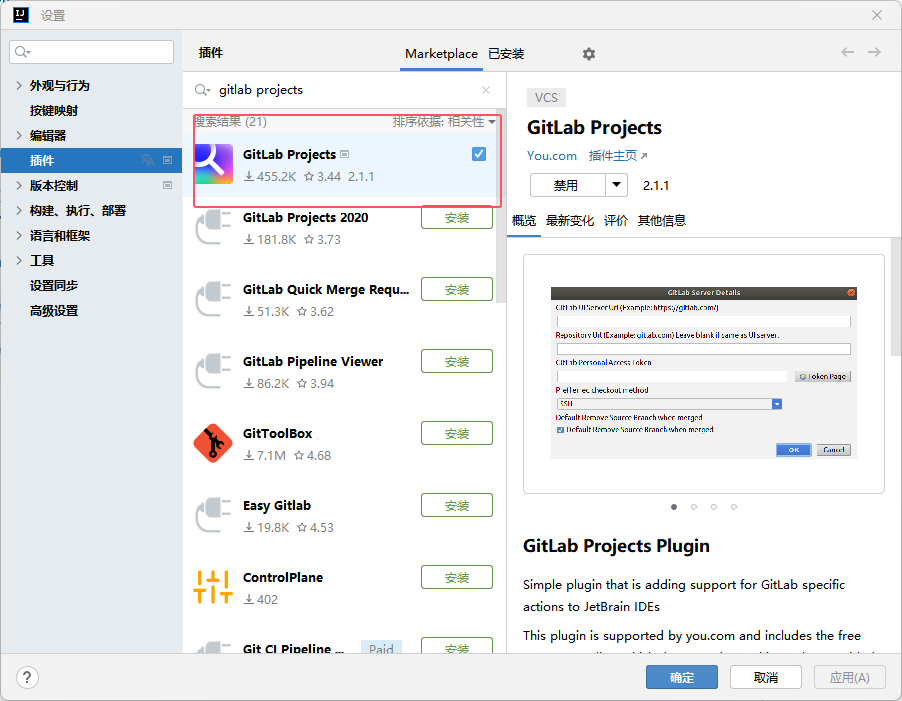Viewport: 902px width, 701px height.
Task: Install the GitLab Projects 2020 plugin
Action: click(x=457, y=217)
